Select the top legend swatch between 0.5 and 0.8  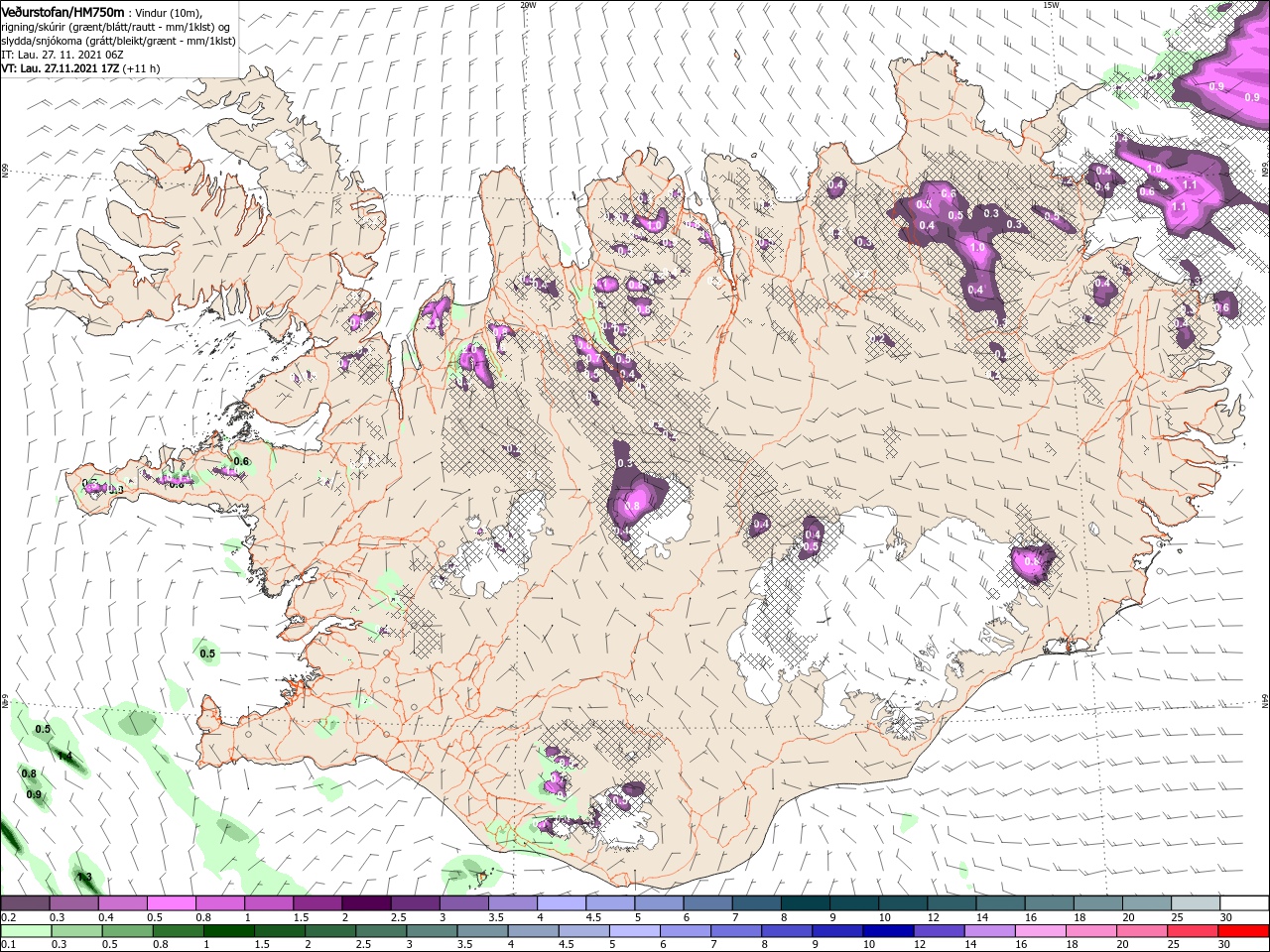tap(171, 903)
